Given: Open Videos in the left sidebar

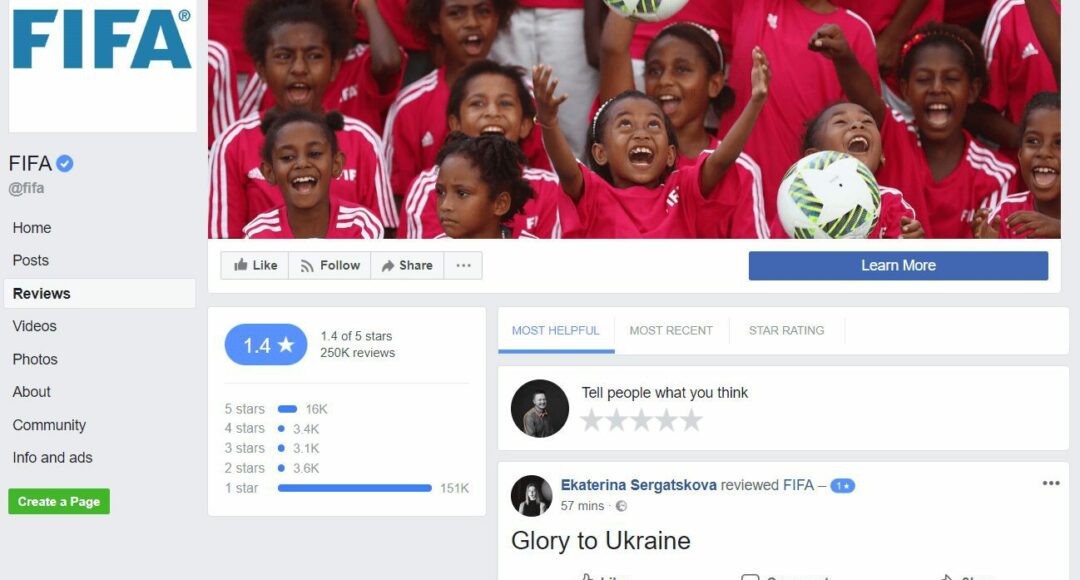Looking at the screenshot, I should [34, 326].
